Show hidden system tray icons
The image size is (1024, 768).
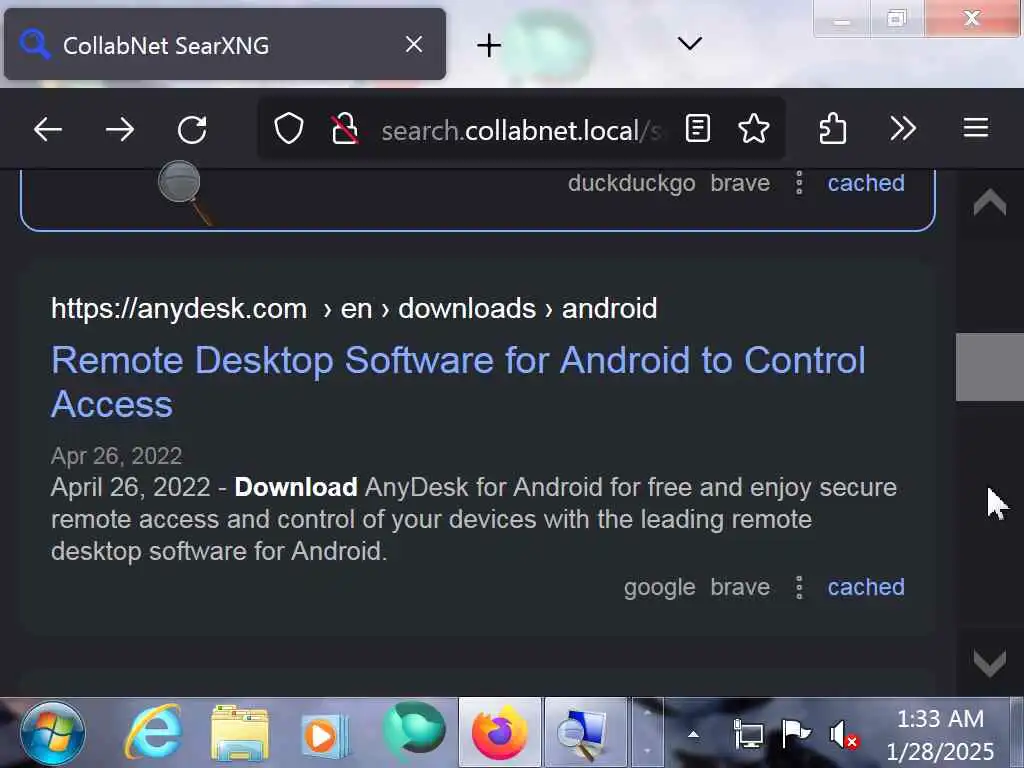[694, 735]
